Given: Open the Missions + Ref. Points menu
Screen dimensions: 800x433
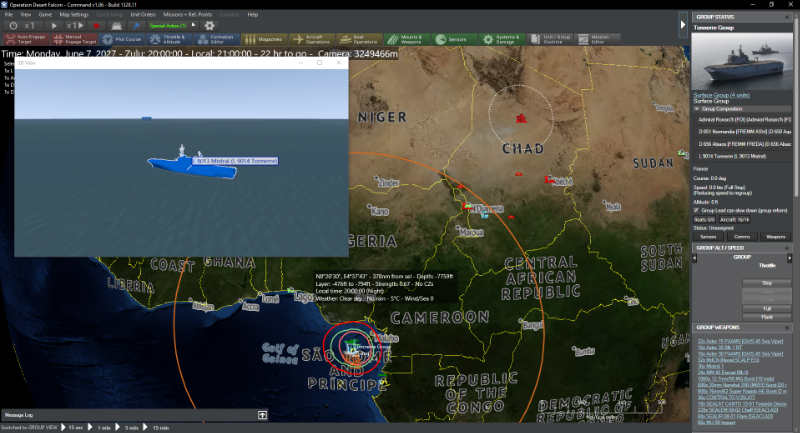Looking at the screenshot, I should [x=187, y=14].
